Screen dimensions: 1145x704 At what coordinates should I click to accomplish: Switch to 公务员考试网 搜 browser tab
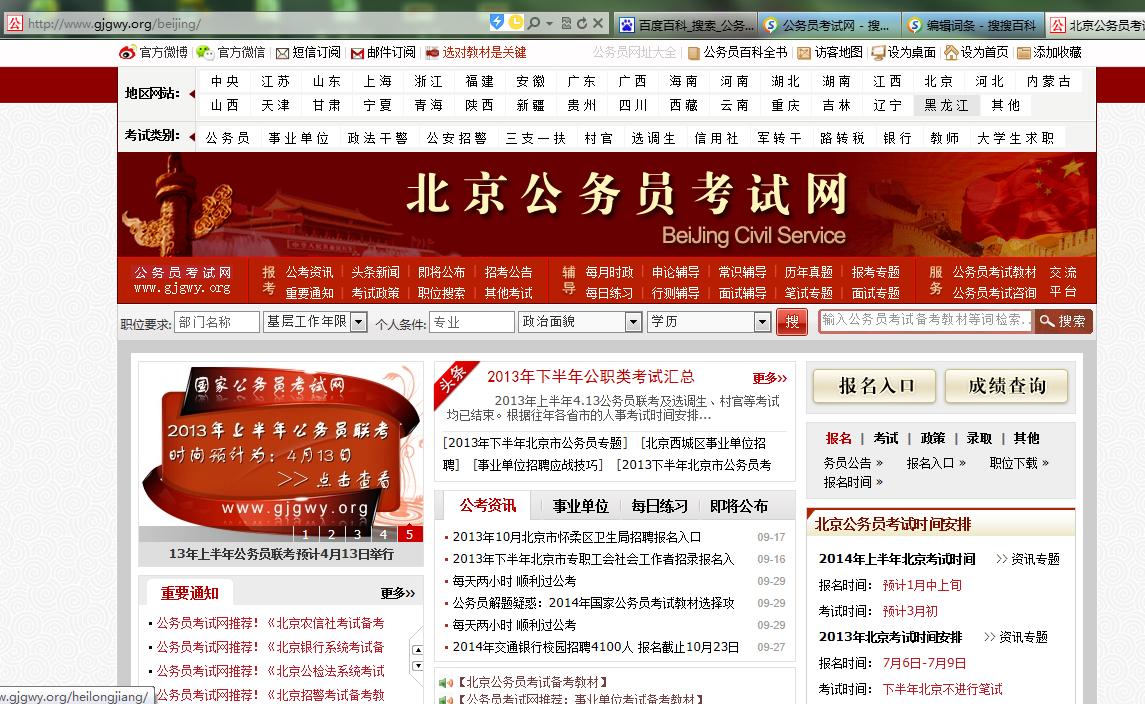830,25
